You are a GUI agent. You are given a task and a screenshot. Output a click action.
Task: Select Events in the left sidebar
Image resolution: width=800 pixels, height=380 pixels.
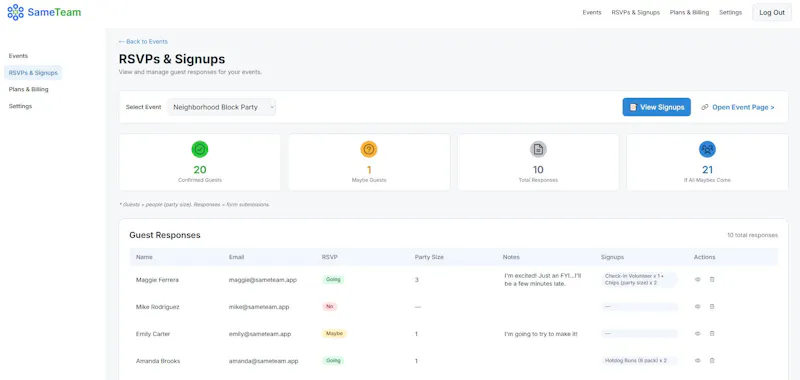click(x=18, y=56)
